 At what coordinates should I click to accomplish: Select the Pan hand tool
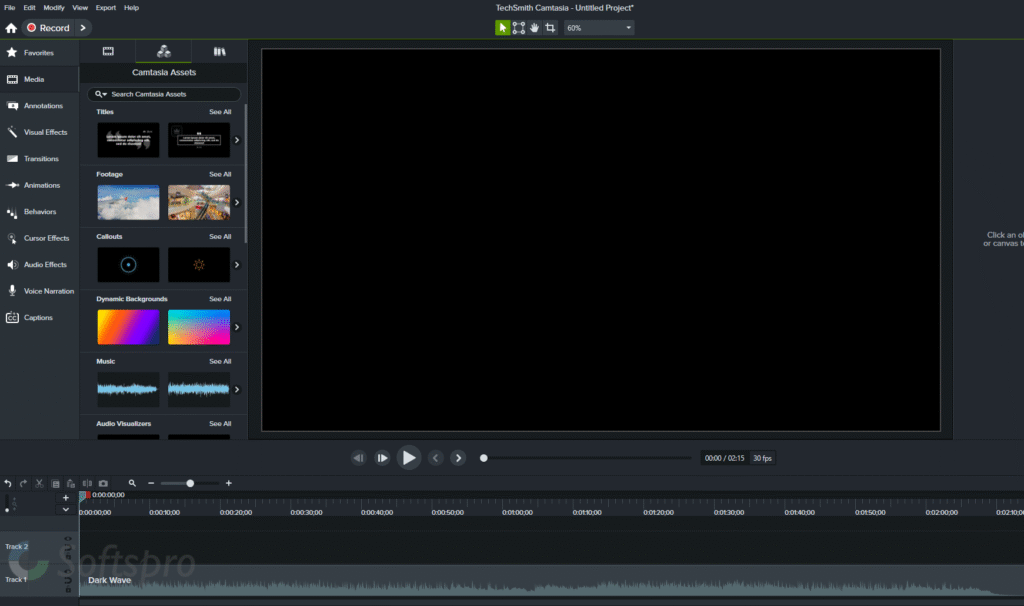[534, 28]
